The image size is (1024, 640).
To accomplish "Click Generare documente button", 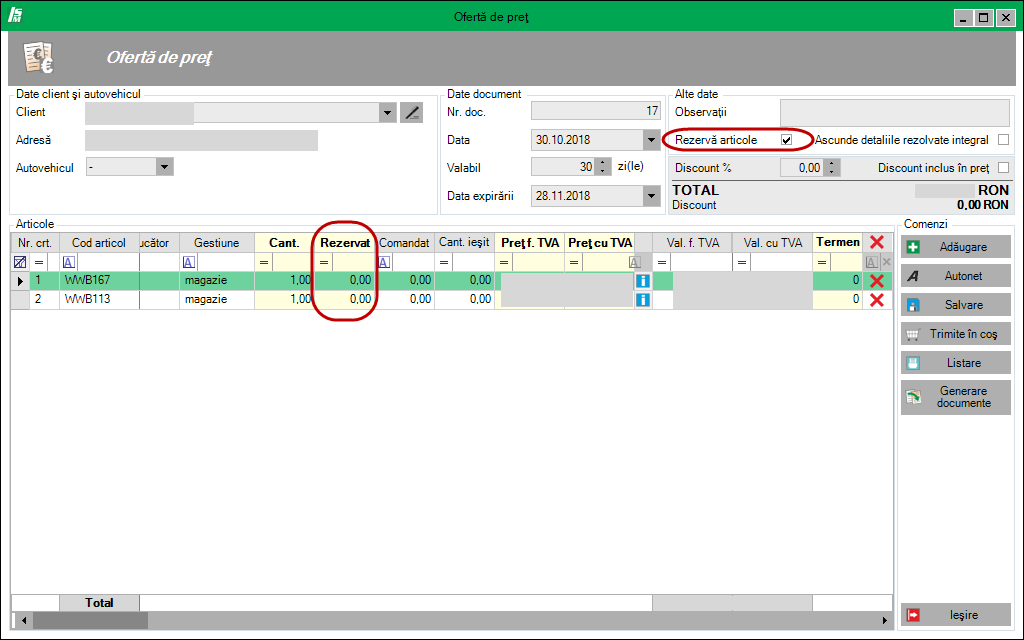I will [955, 397].
